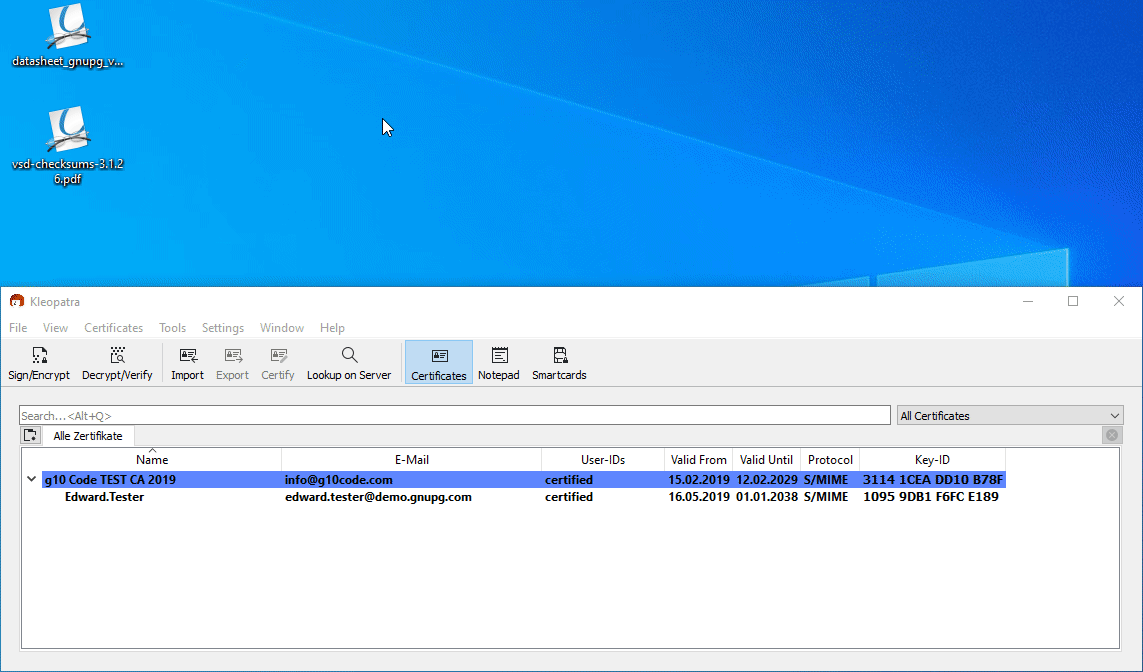
Task: Sort by the E-Mail column header
Action: coord(412,460)
